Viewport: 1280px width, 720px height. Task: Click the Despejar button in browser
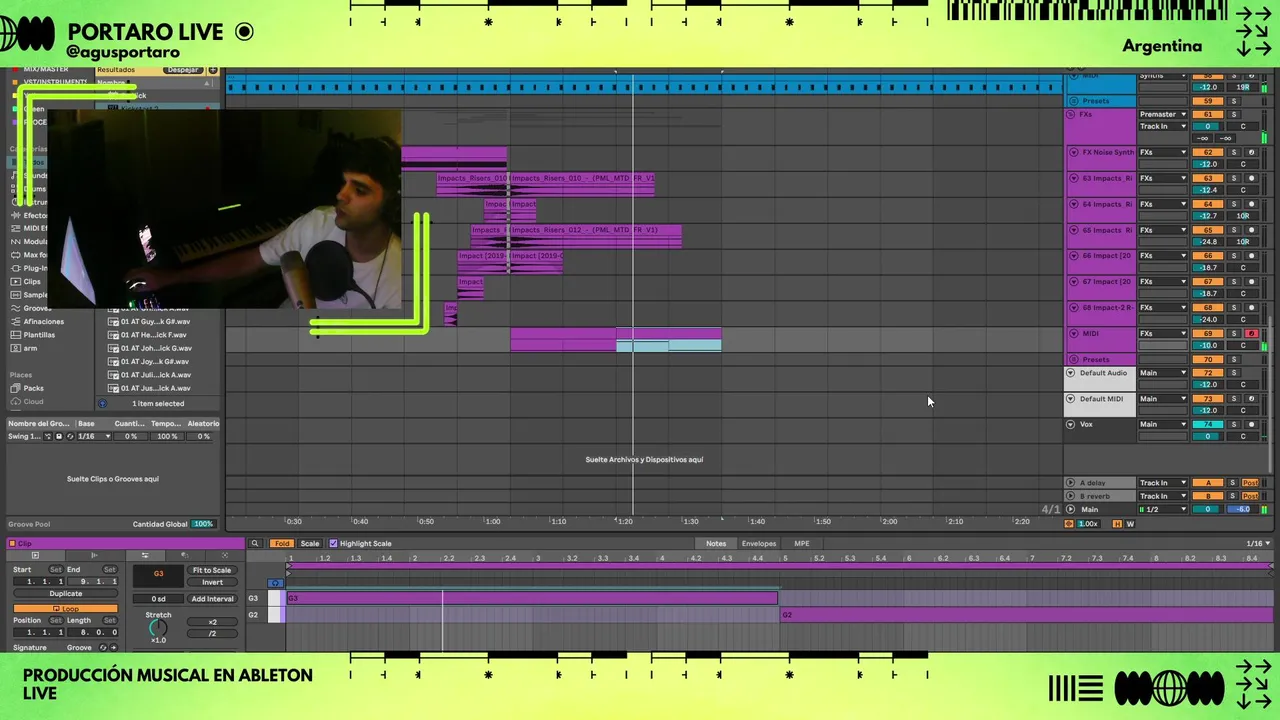pyautogui.click(x=183, y=70)
